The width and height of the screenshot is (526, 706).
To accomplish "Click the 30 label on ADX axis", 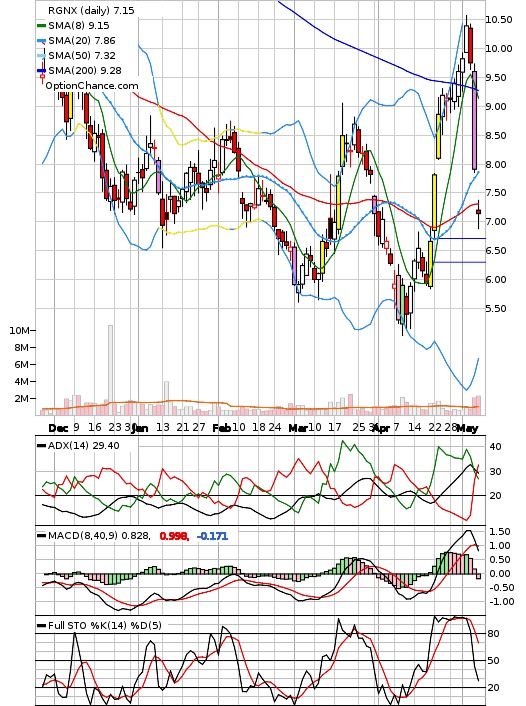I will tap(495, 471).
